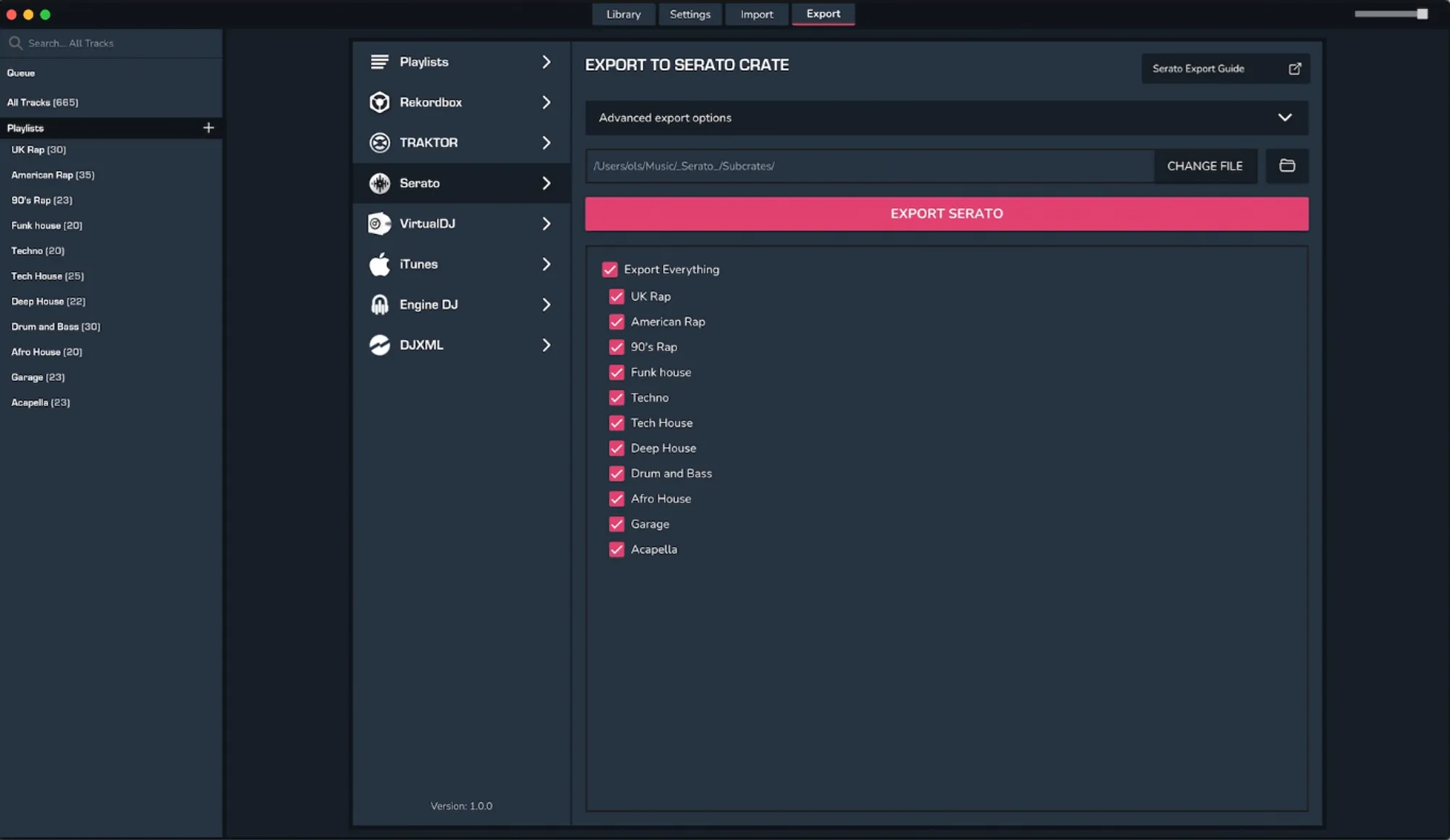Expand the Playlists export chevron
Image resolution: width=1450 pixels, height=840 pixels.
tap(546, 62)
